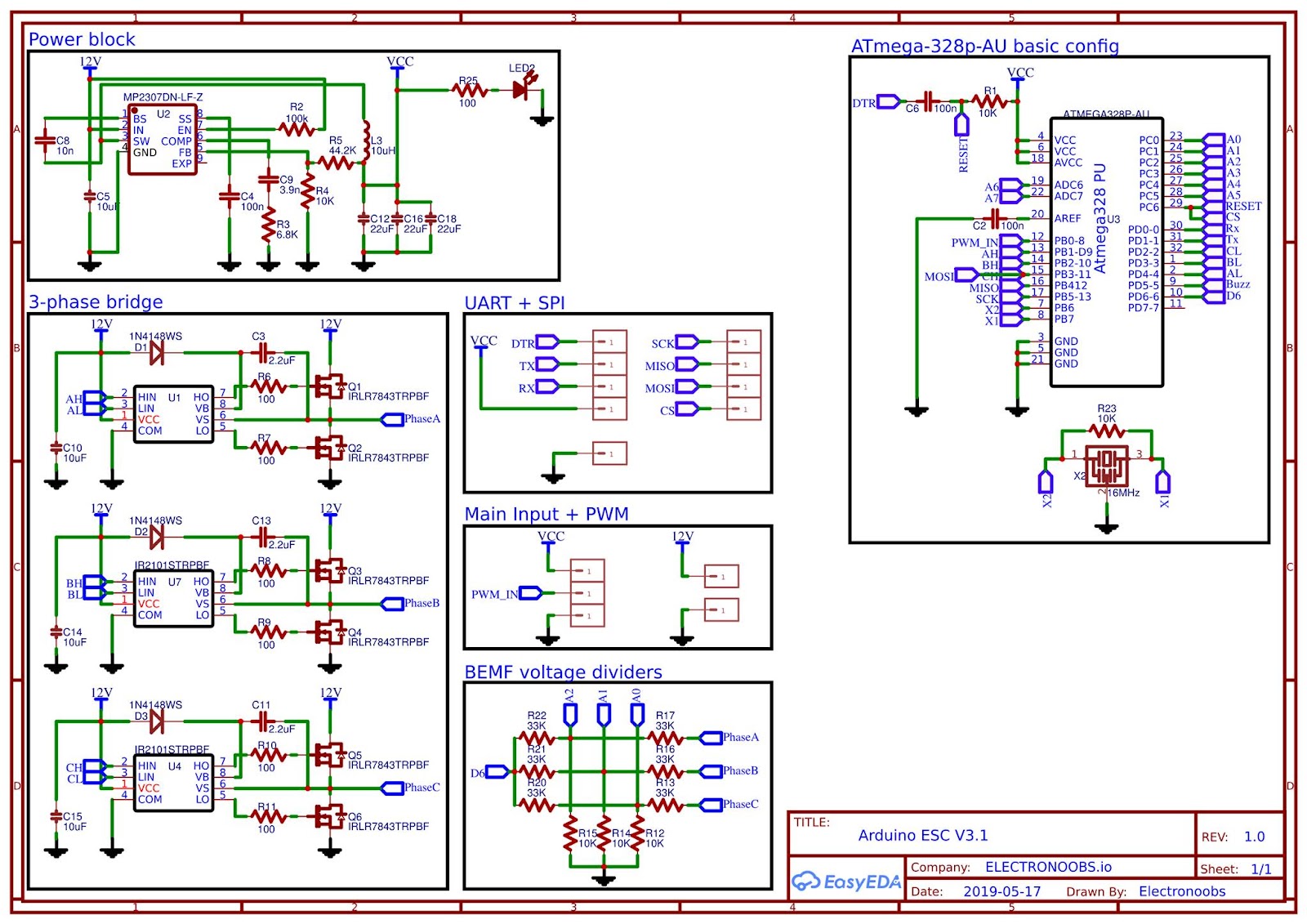The width and height of the screenshot is (1307, 924).
Task: Select the R25 100 ohm resistor symbol
Action: (x=471, y=90)
